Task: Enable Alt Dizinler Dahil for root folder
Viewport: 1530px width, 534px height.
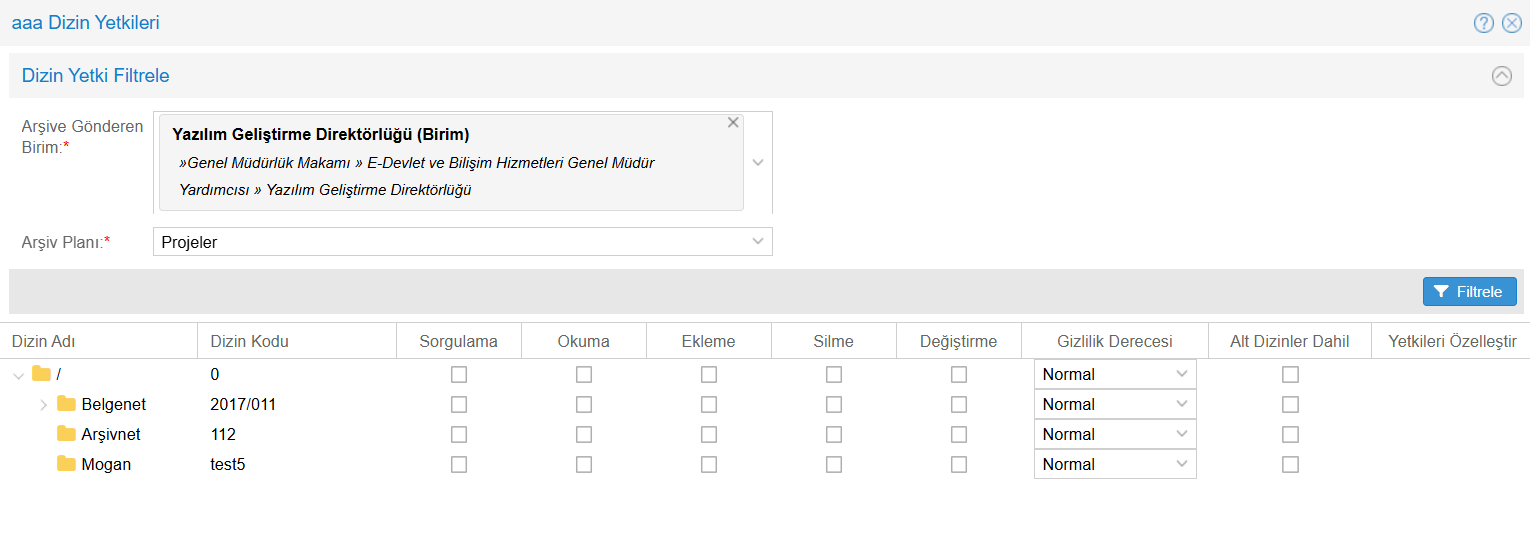Action: (x=1291, y=375)
